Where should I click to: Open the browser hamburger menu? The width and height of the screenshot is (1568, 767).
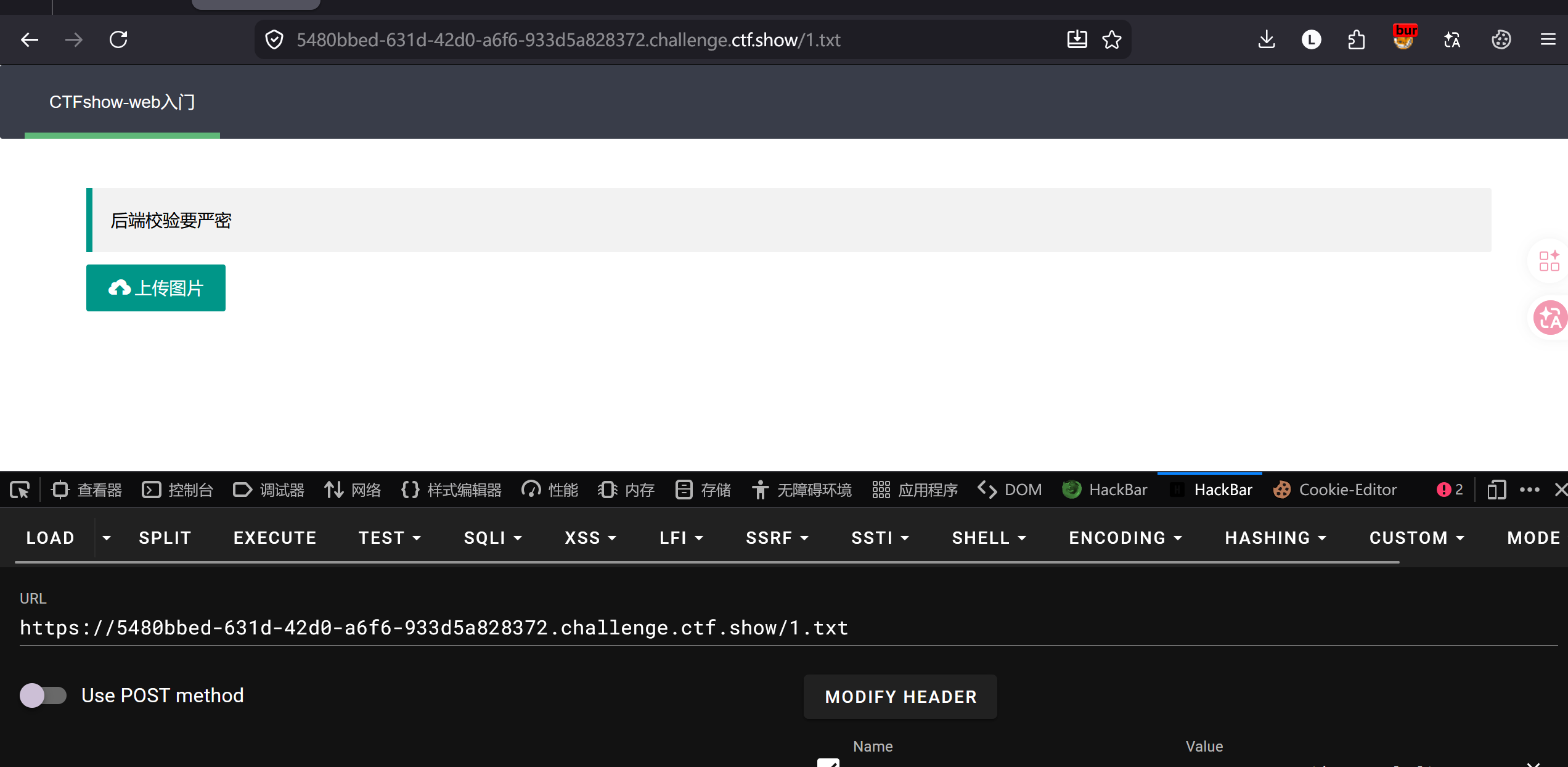[x=1548, y=40]
